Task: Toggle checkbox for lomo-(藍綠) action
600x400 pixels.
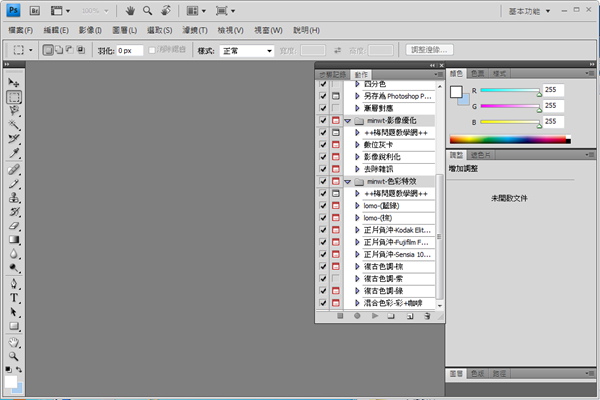Action: 322,205
